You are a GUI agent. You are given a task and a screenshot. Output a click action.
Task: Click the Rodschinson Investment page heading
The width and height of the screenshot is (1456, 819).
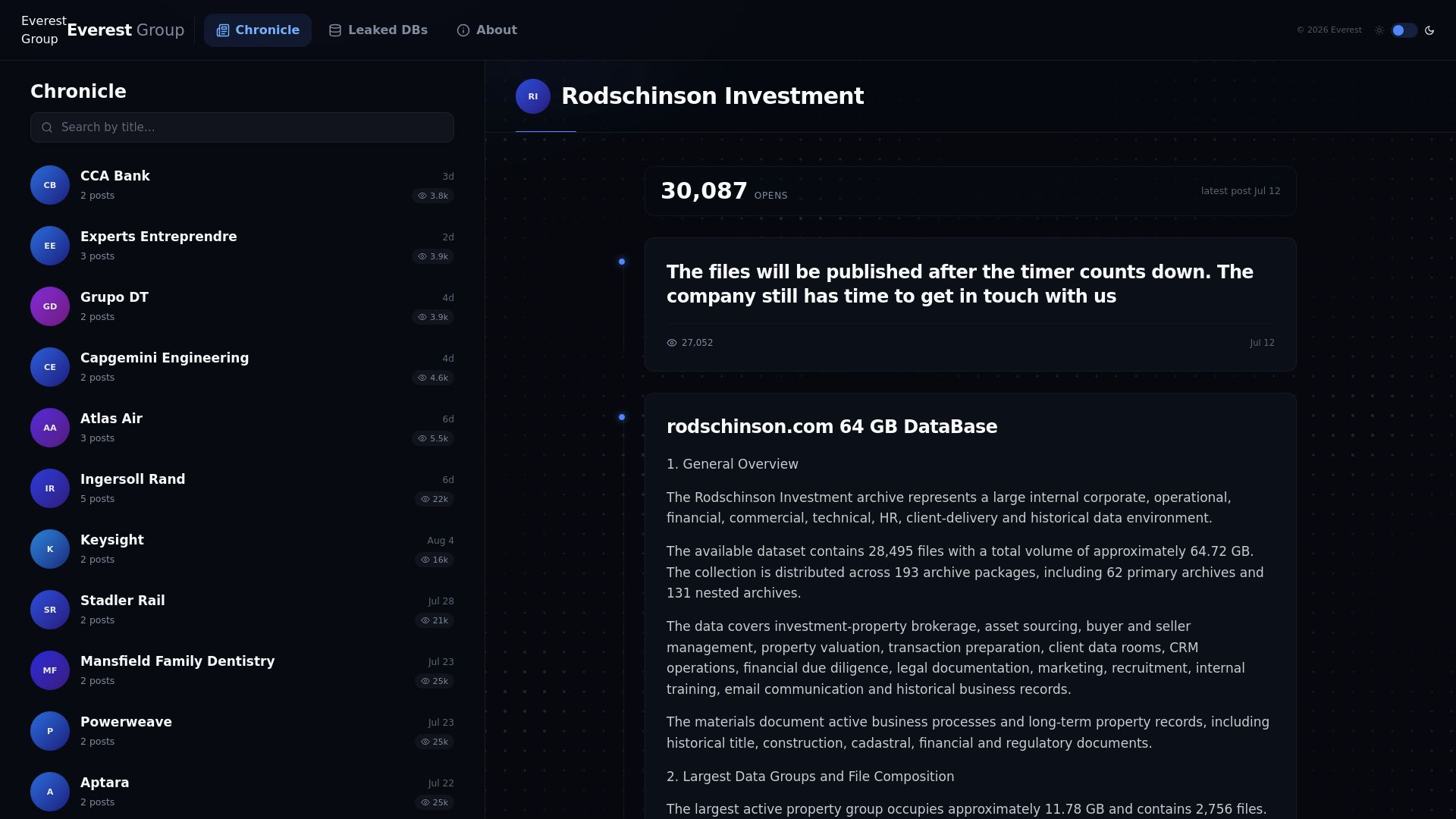(712, 96)
